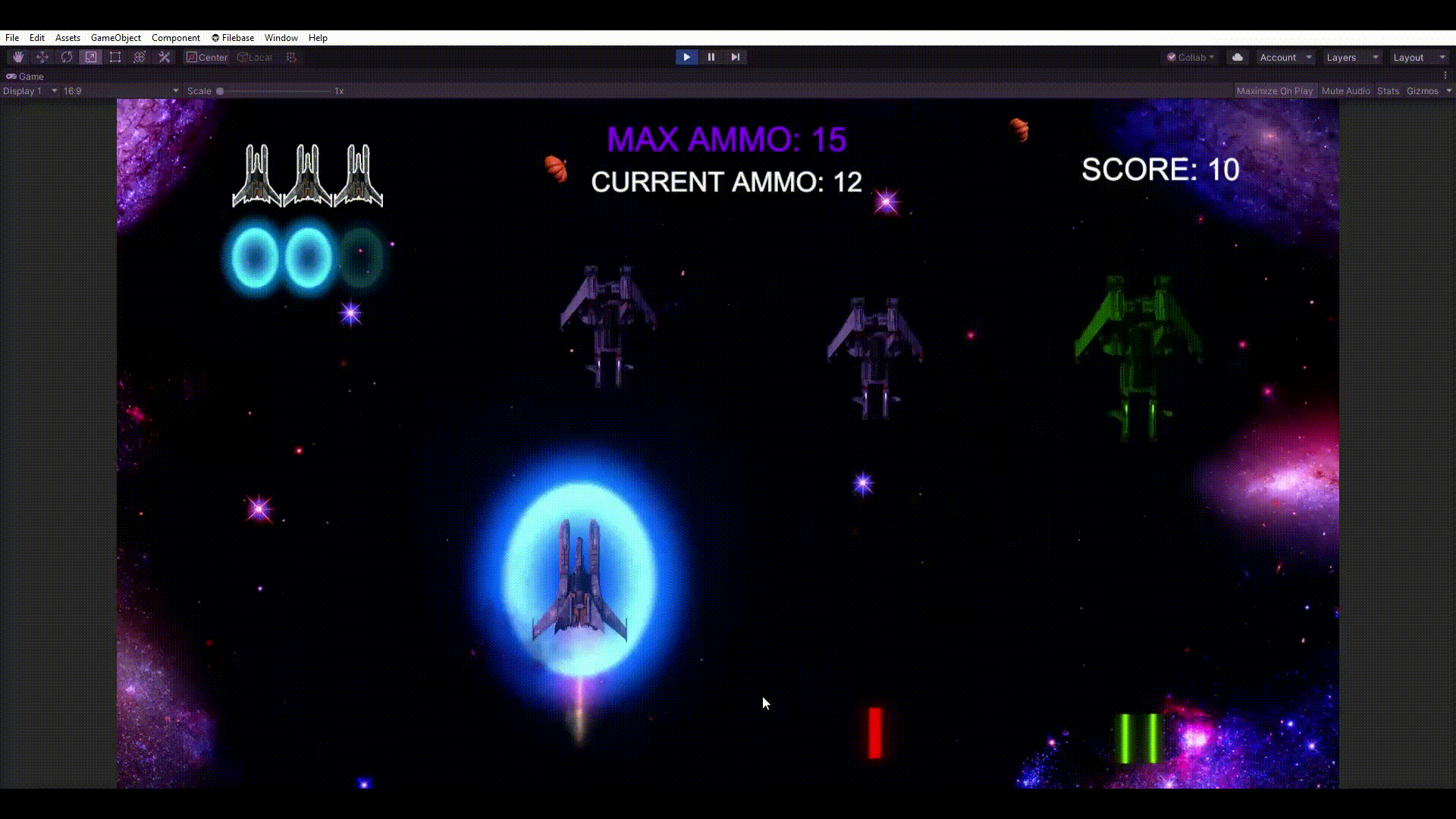Select the Move tool
The image size is (1456, 819).
click(x=42, y=58)
